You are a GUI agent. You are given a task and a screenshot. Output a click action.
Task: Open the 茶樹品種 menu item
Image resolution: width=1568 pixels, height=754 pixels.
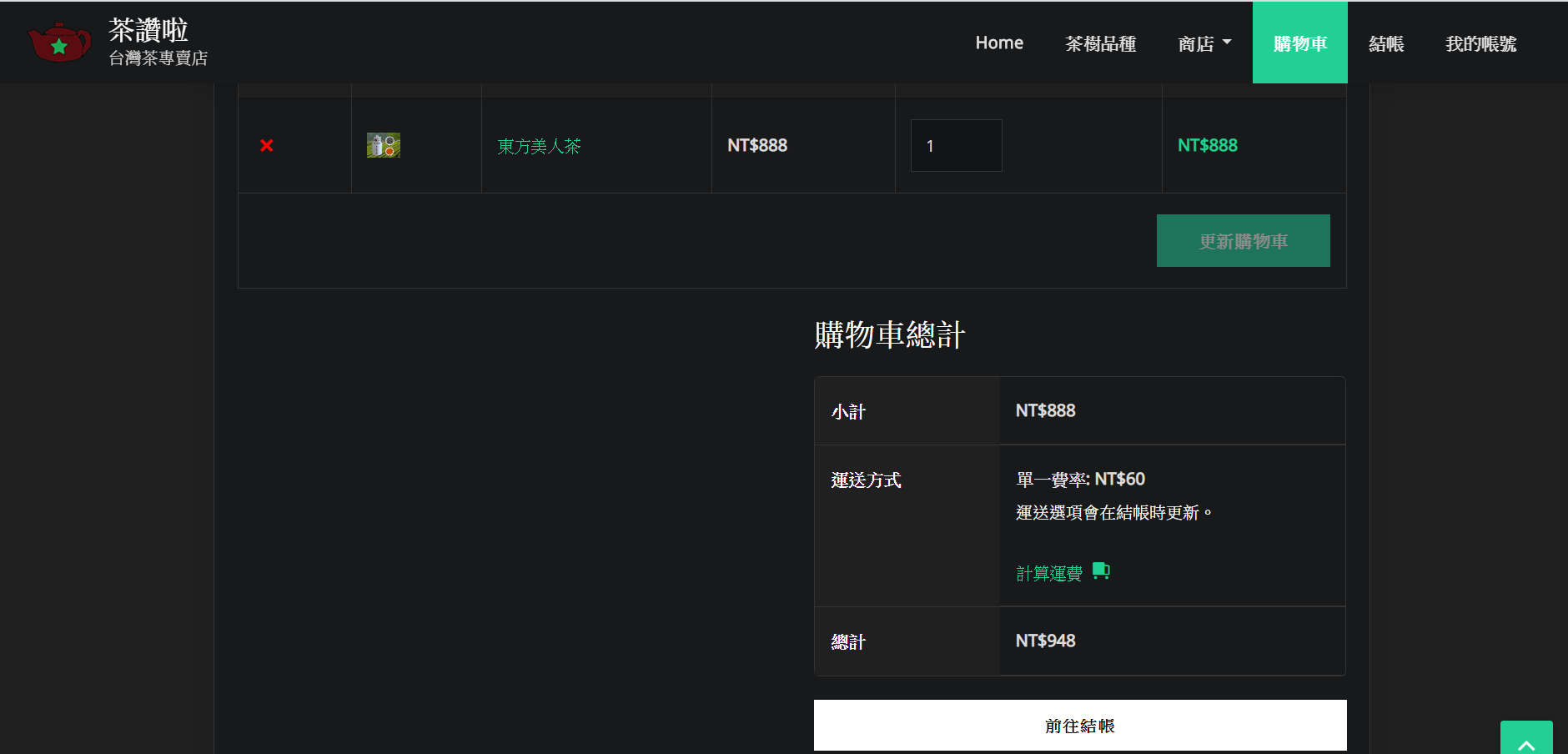click(1100, 43)
